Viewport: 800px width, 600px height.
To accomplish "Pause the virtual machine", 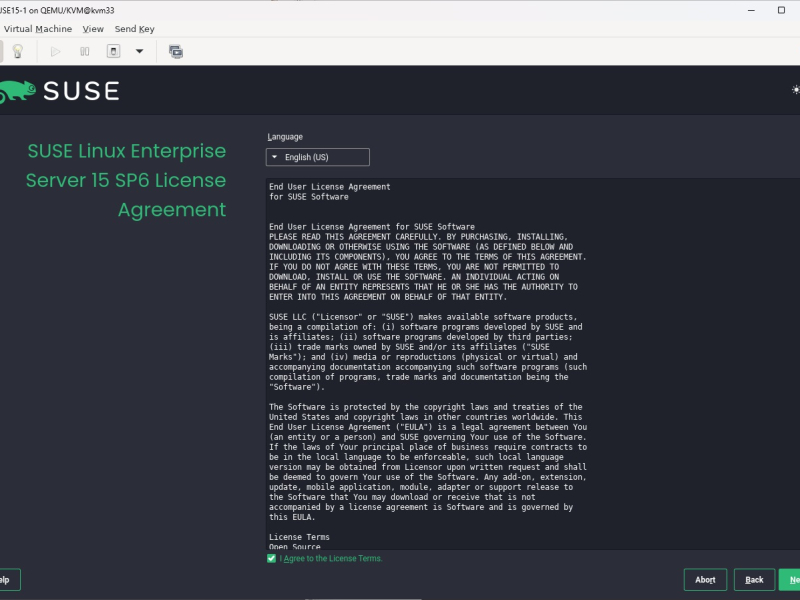I will (x=85, y=52).
